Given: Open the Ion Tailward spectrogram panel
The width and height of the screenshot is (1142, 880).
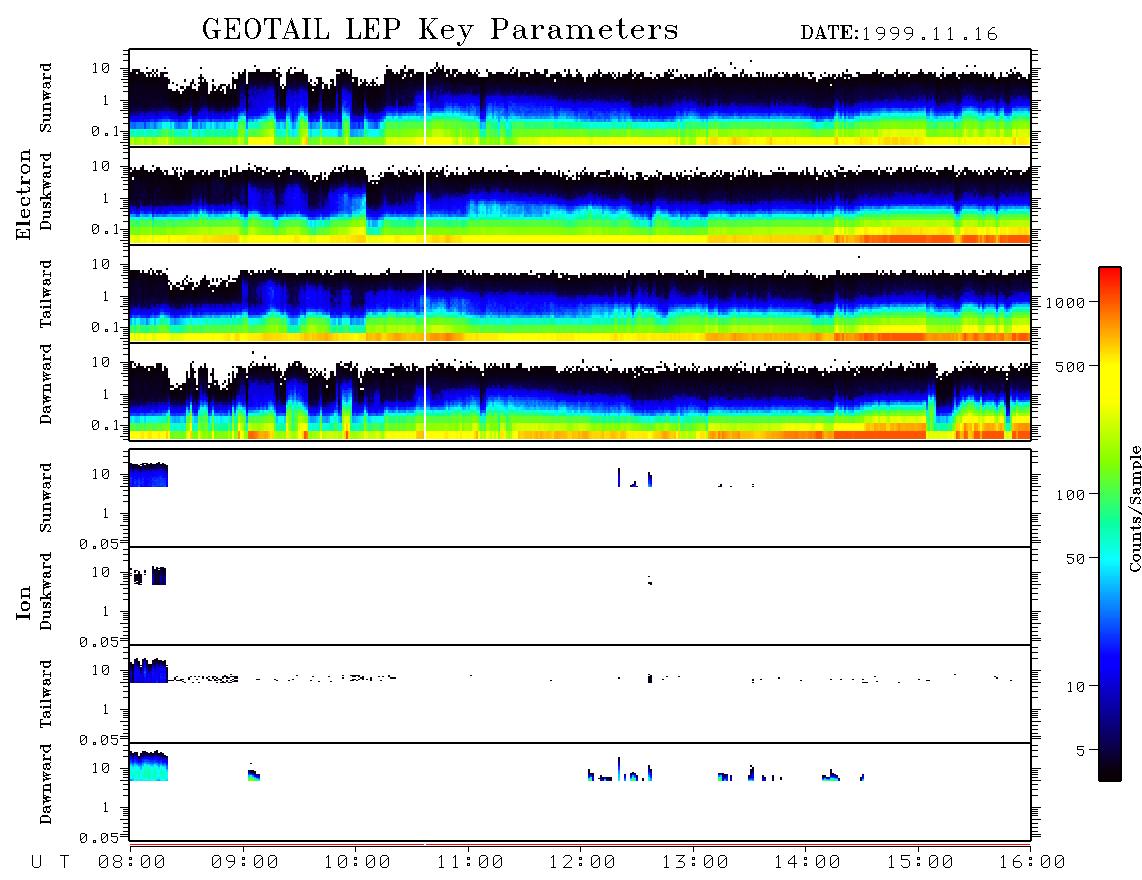Looking at the screenshot, I should pos(580,694).
